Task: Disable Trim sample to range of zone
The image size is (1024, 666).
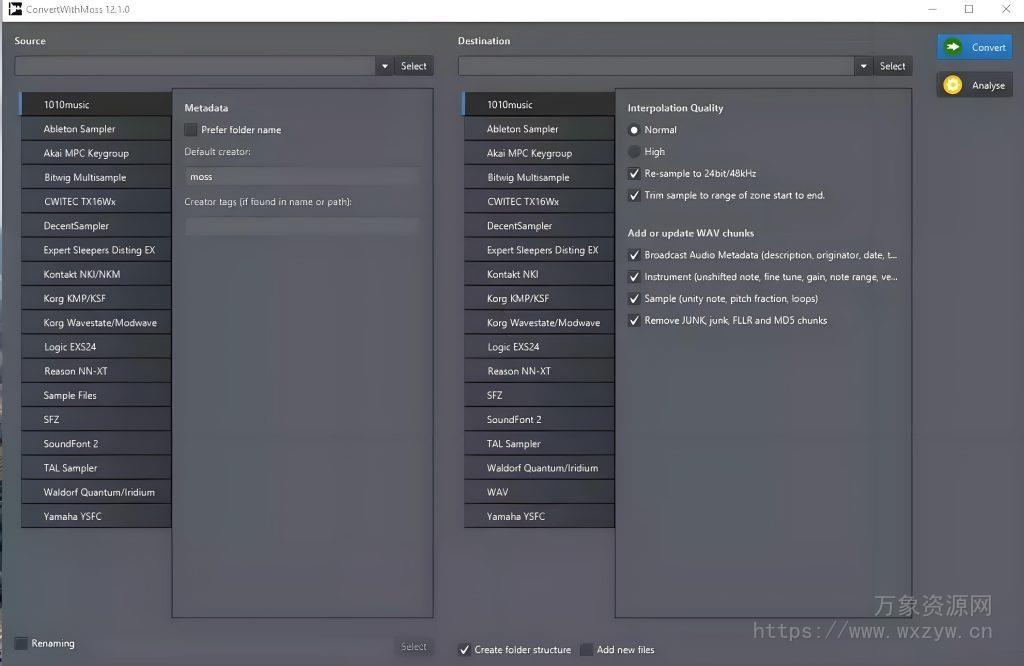Action: [x=634, y=195]
